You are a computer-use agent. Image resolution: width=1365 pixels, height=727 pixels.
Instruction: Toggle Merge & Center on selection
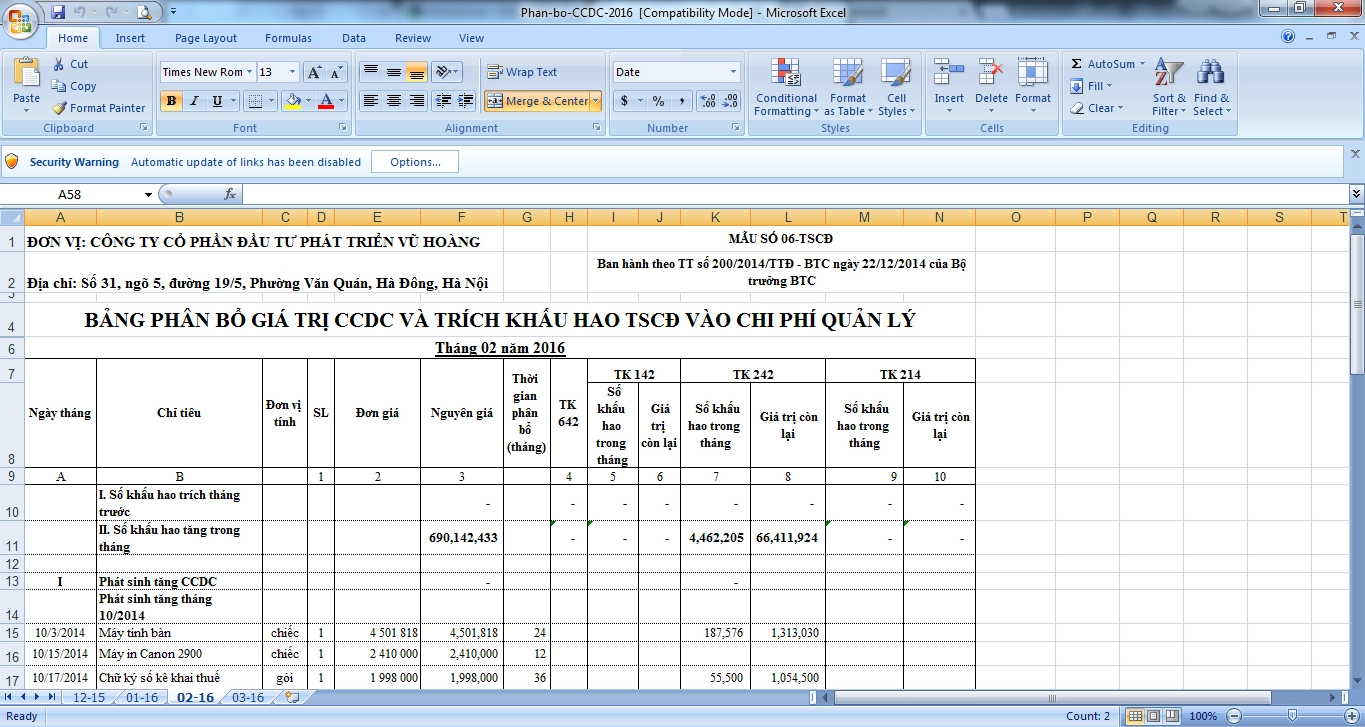538,101
